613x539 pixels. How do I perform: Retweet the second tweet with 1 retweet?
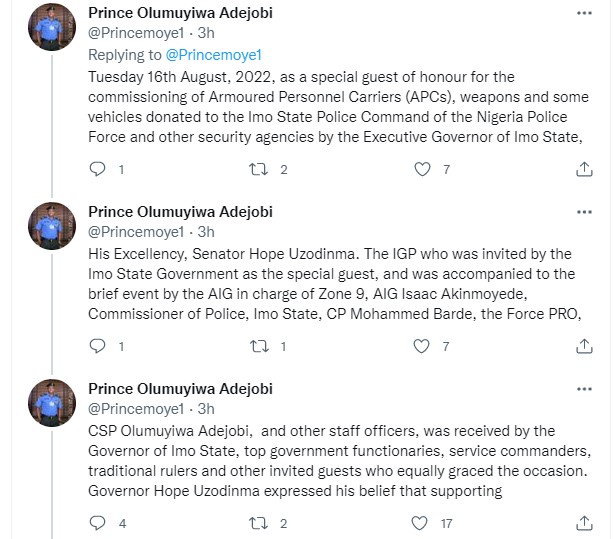[256, 347]
